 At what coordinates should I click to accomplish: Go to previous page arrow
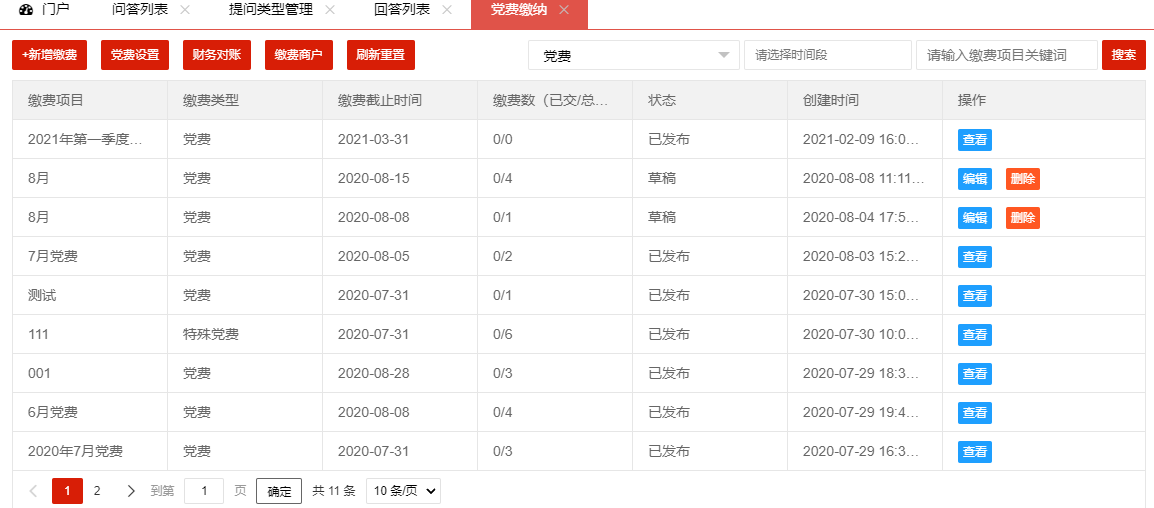point(33,491)
